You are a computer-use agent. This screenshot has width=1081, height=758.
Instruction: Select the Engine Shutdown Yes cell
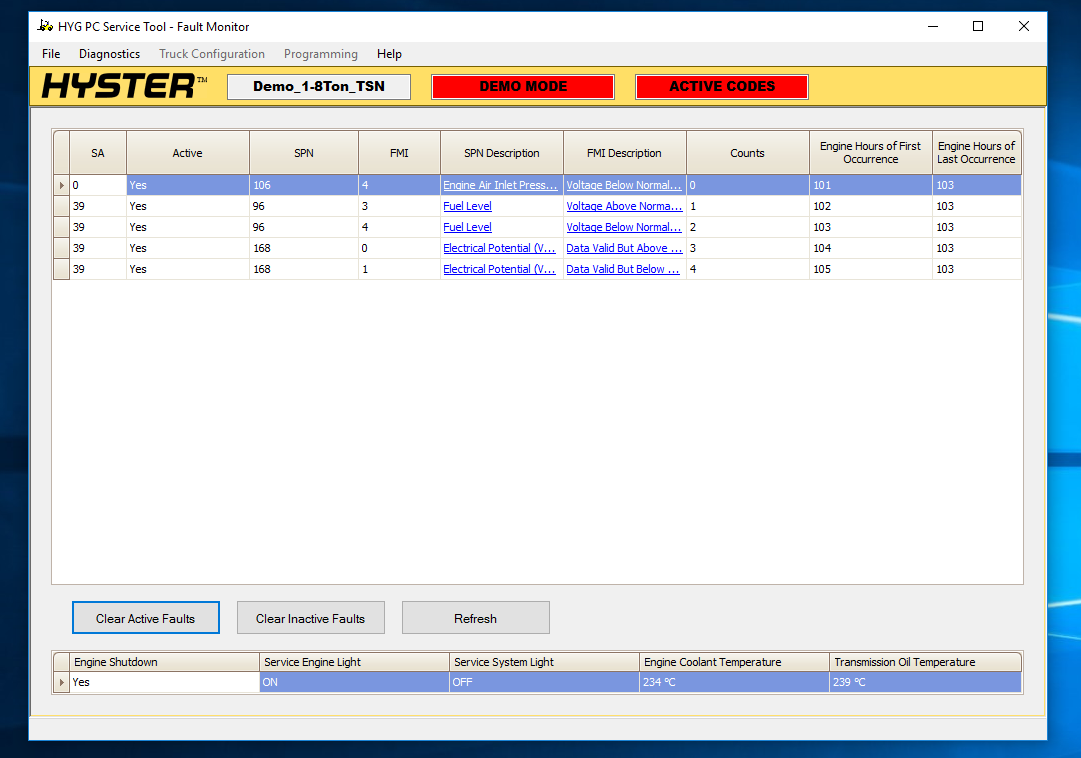coord(164,682)
